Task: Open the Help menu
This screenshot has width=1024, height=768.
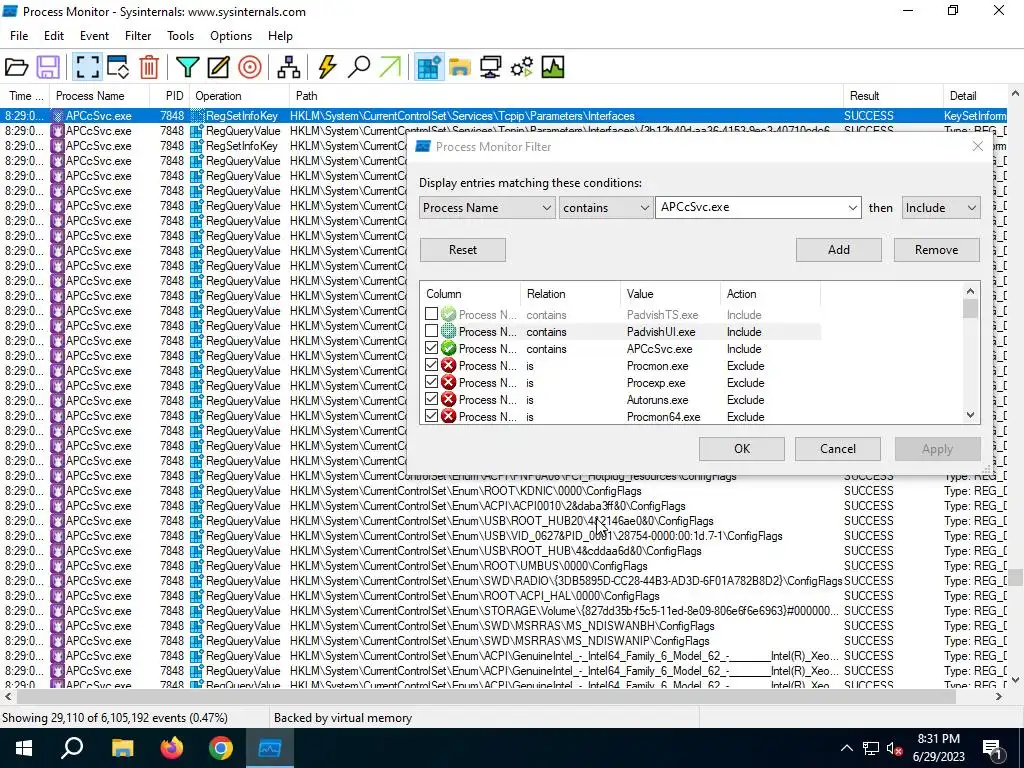Action: 280,36
